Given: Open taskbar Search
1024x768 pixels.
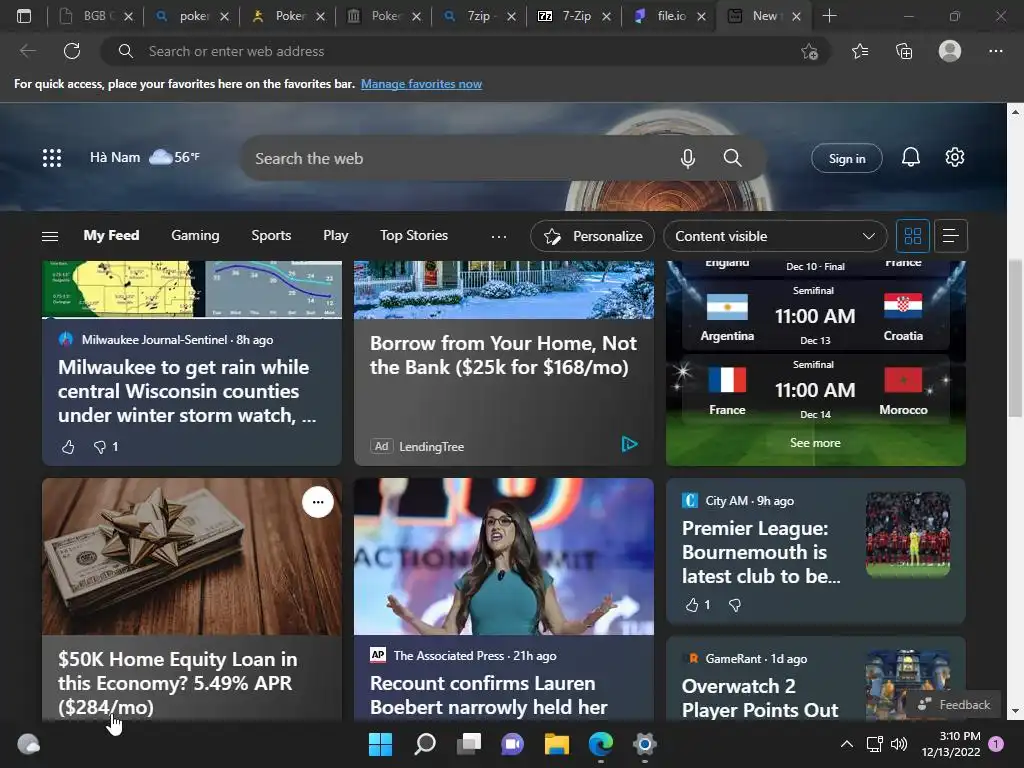Looking at the screenshot, I should pyautogui.click(x=424, y=744).
